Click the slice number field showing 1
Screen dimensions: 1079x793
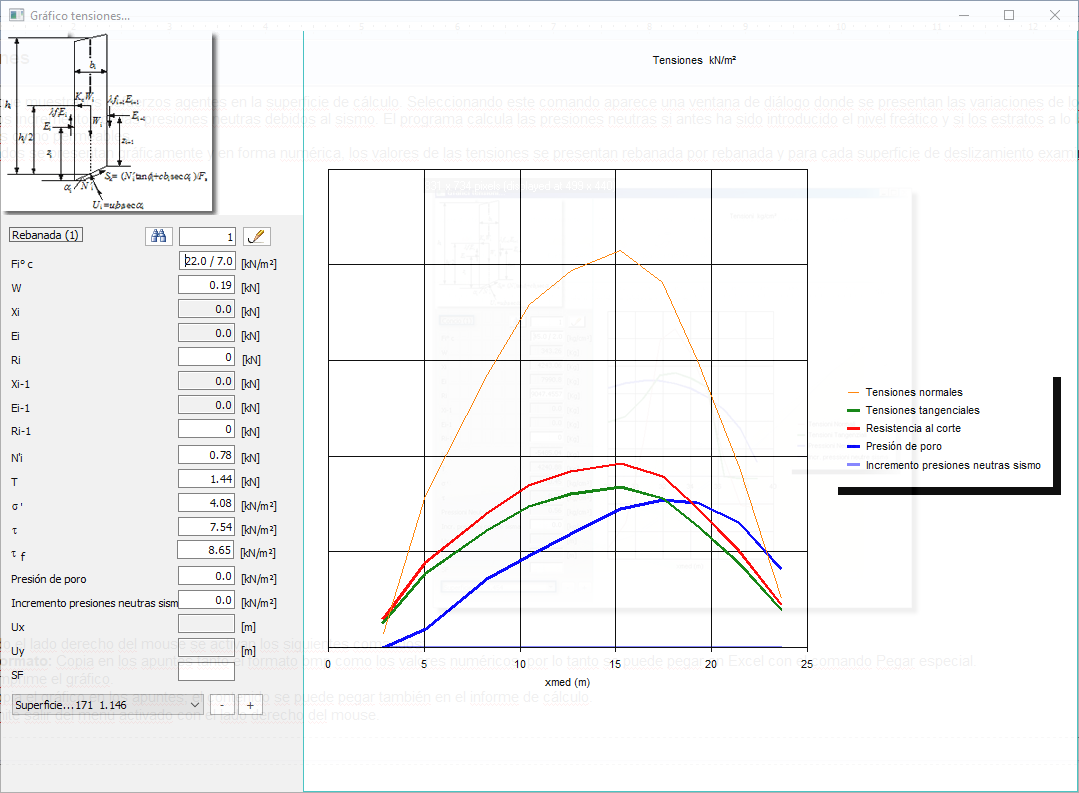click(207, 237)
